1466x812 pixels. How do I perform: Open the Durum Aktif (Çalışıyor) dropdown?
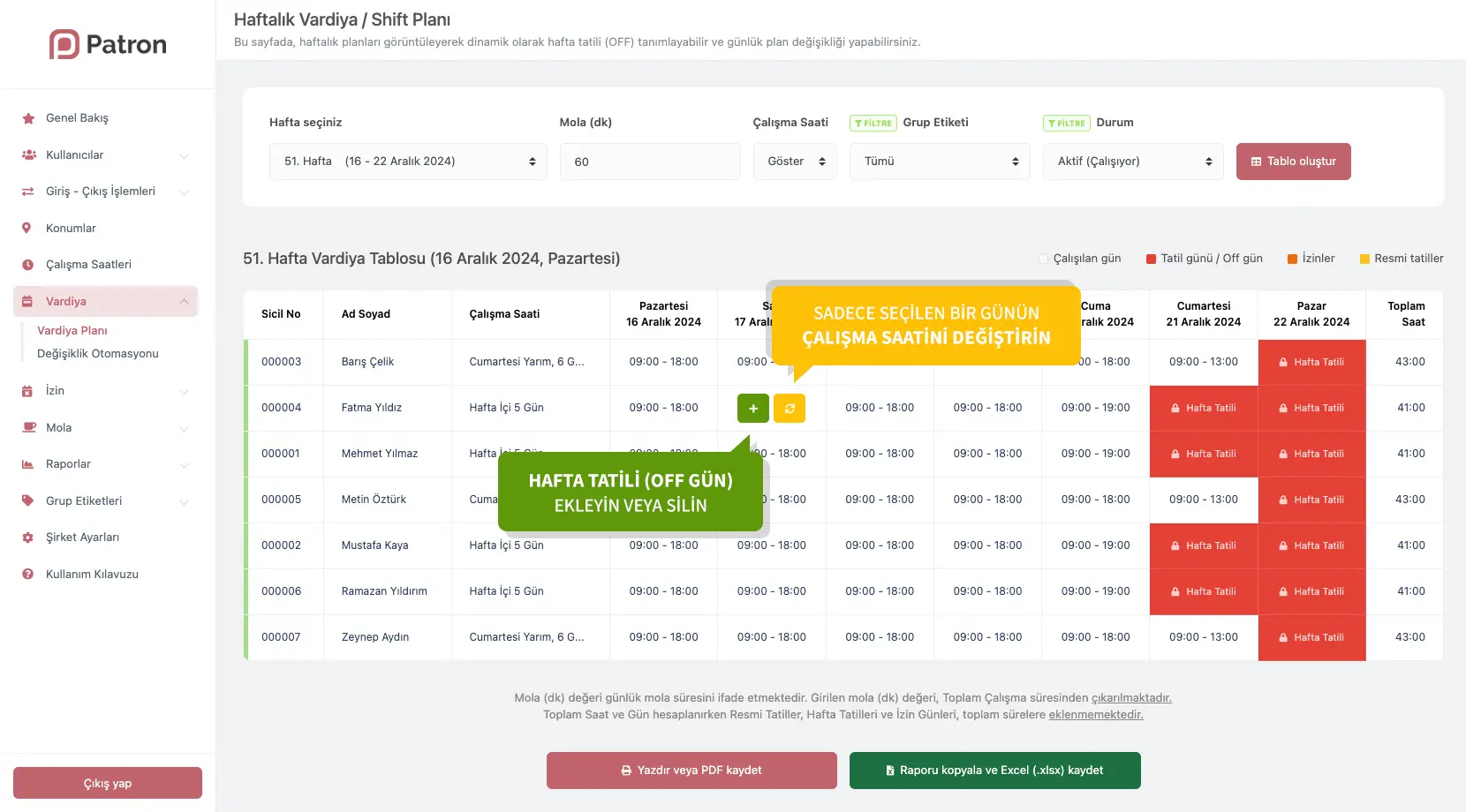tap(1133, 162)
